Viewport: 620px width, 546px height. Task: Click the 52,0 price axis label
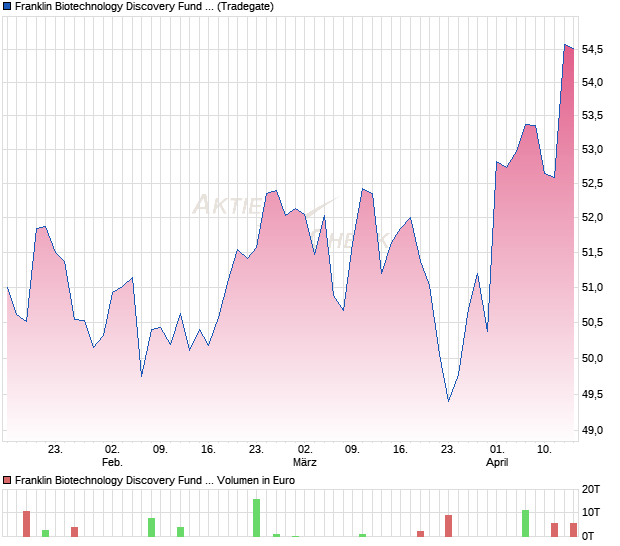point(592,217)
